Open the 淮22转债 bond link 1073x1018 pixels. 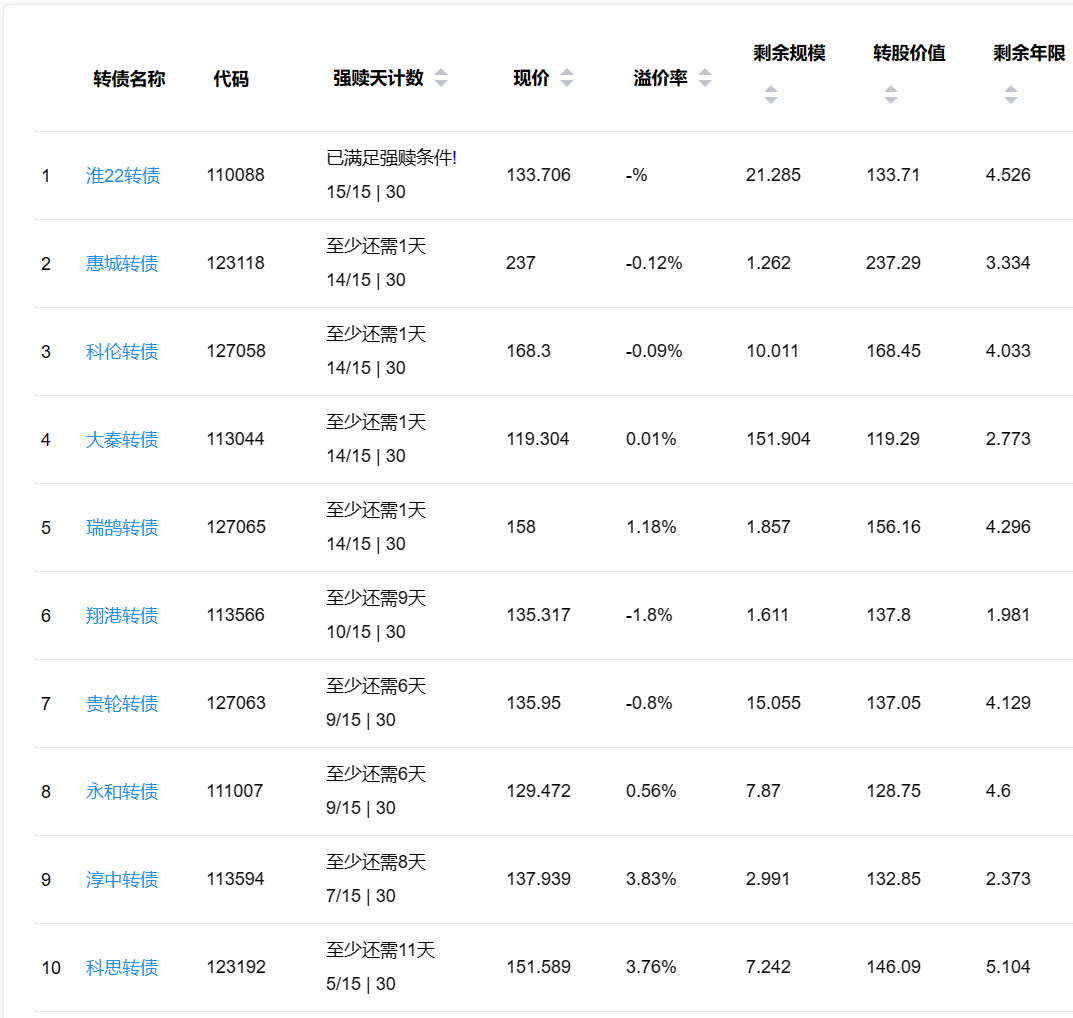123,176
